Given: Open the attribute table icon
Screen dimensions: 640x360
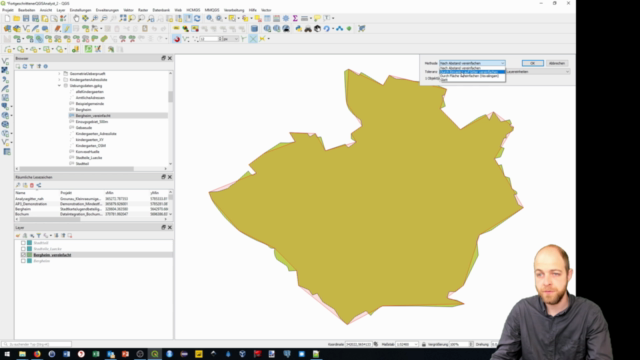Looking at the screenshot, I should click(x=267, y=18).
